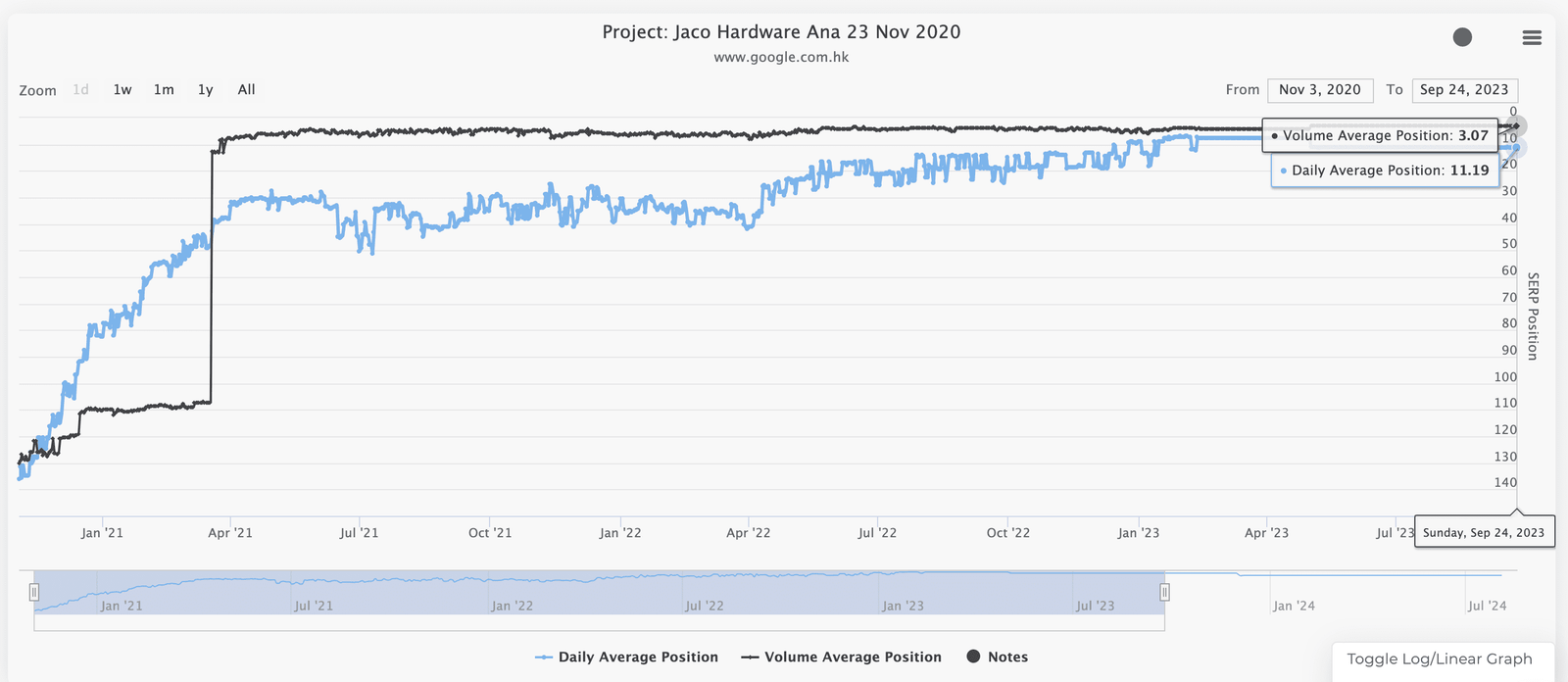Click the From date field
Screen dimensions: 1568x682
1319,90
